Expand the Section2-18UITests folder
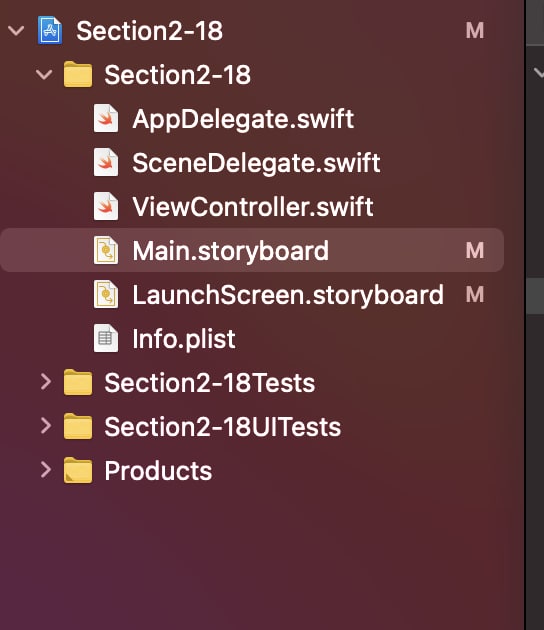The image size is (544, 630). click(46, 426)
